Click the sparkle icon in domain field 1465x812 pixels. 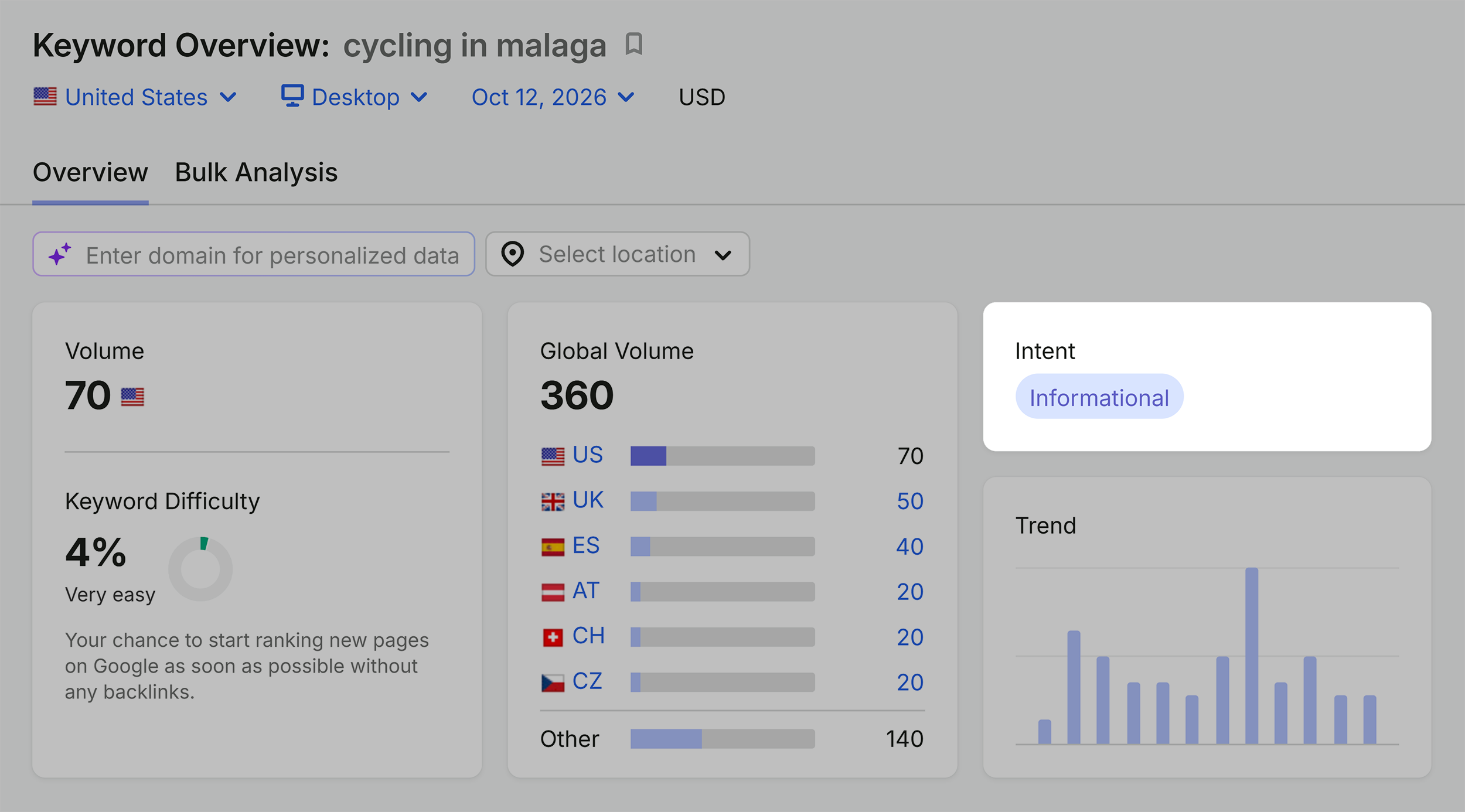click(x=59, y=254)
